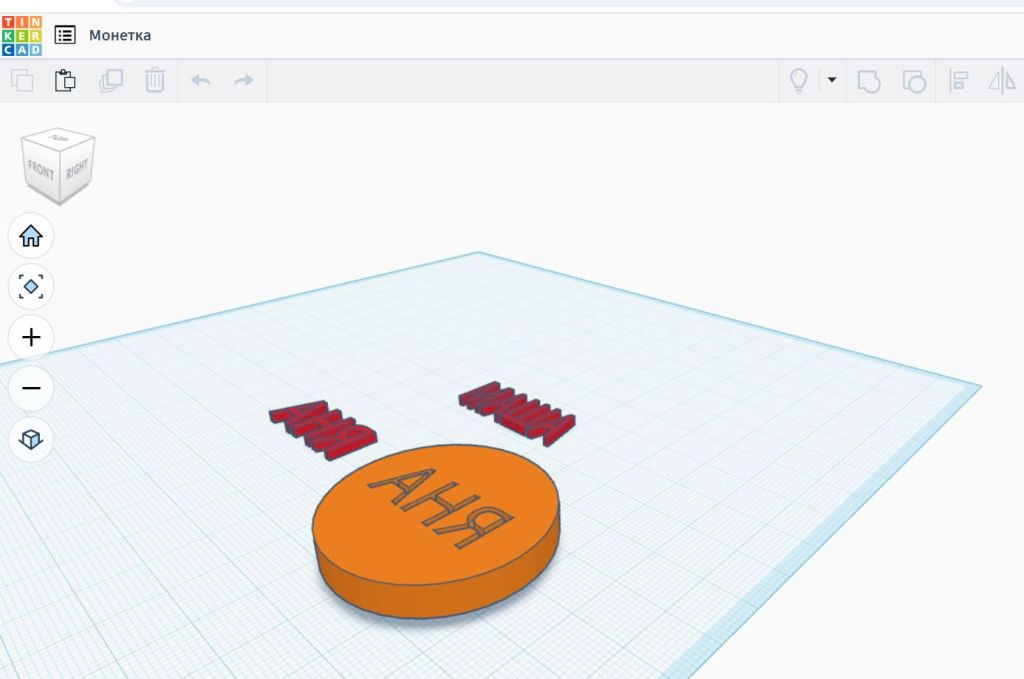1024x679 pixels.
Task: Click the Group shapes icon
Action: pyautogui.click(x=869, y=81)
